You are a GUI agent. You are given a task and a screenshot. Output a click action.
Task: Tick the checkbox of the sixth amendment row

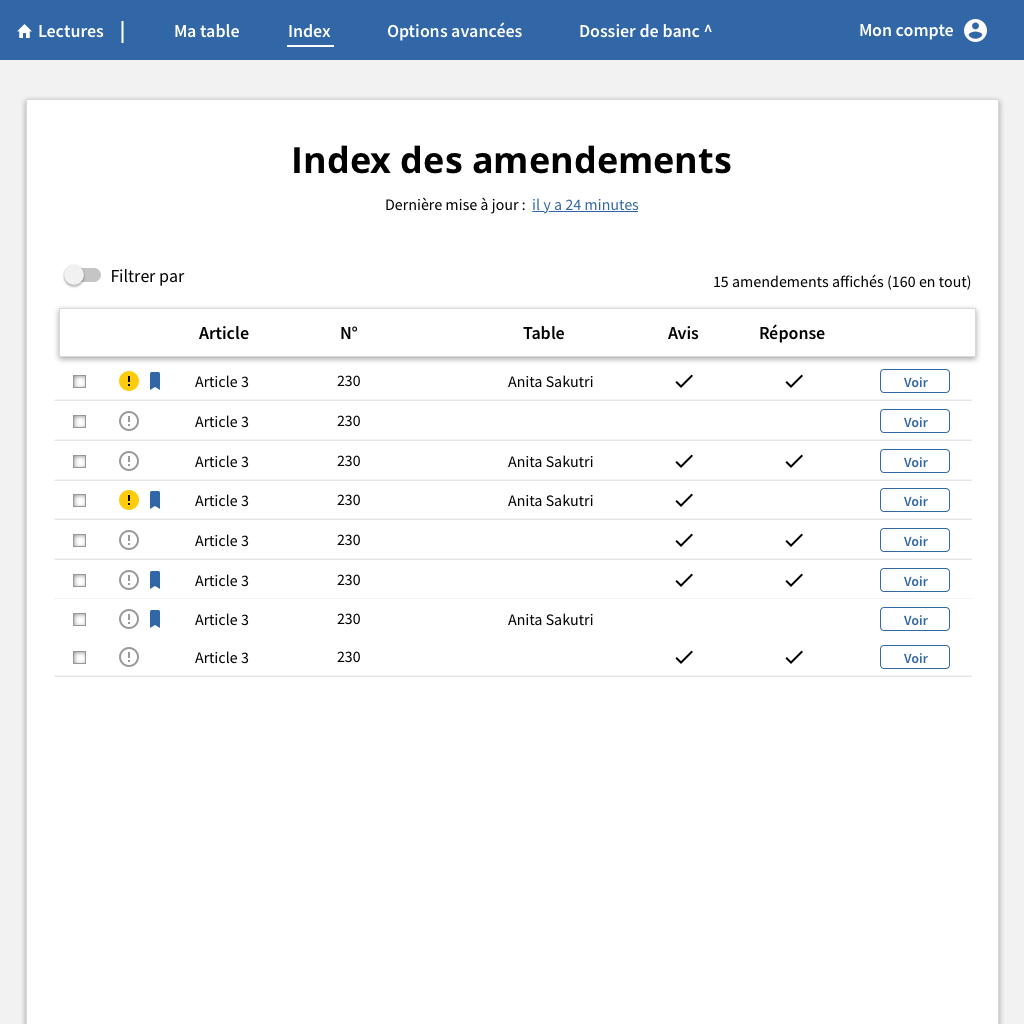click(80, 581)
